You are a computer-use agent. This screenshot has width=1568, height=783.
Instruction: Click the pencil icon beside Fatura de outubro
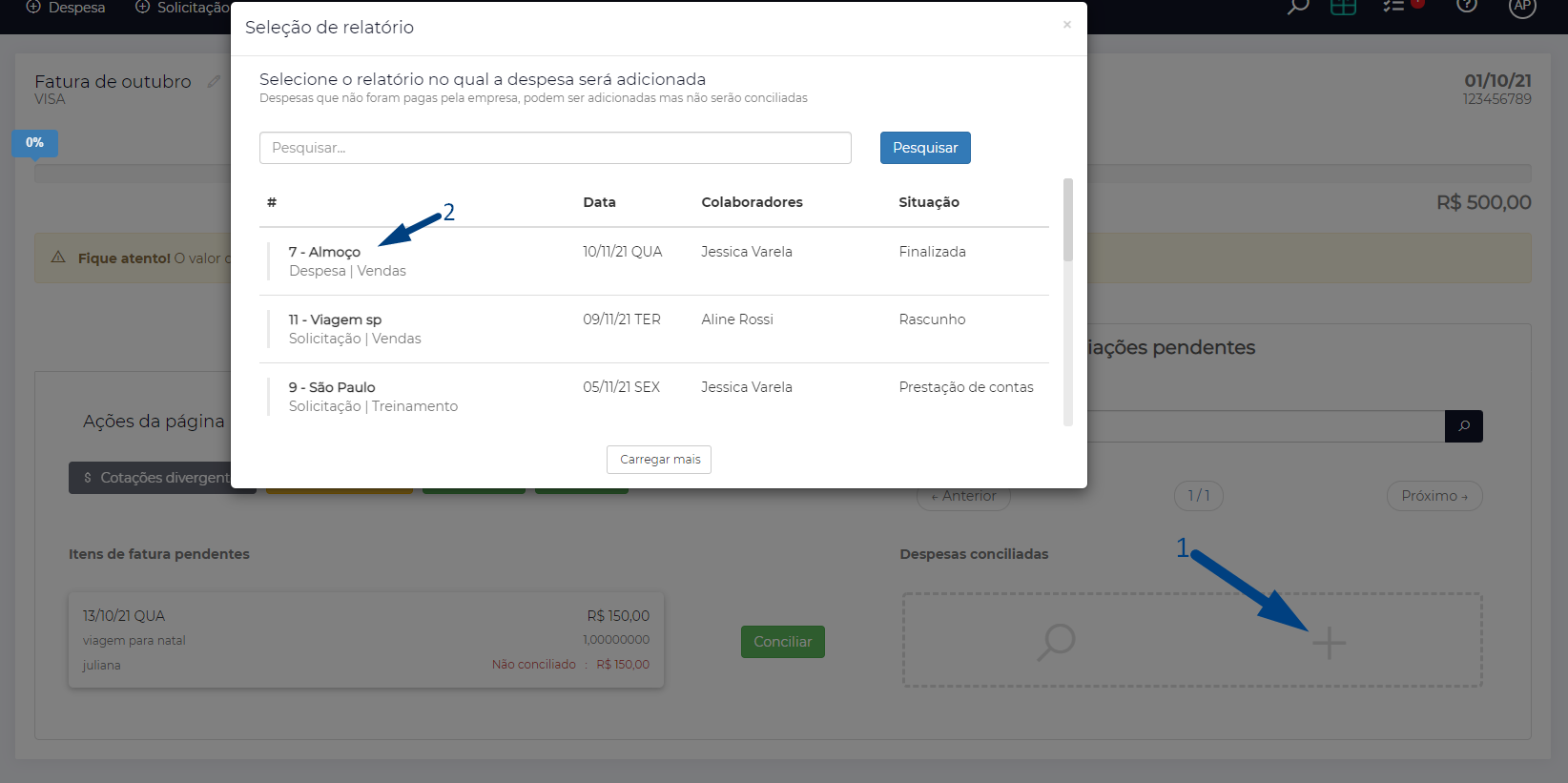coord(215,82)
